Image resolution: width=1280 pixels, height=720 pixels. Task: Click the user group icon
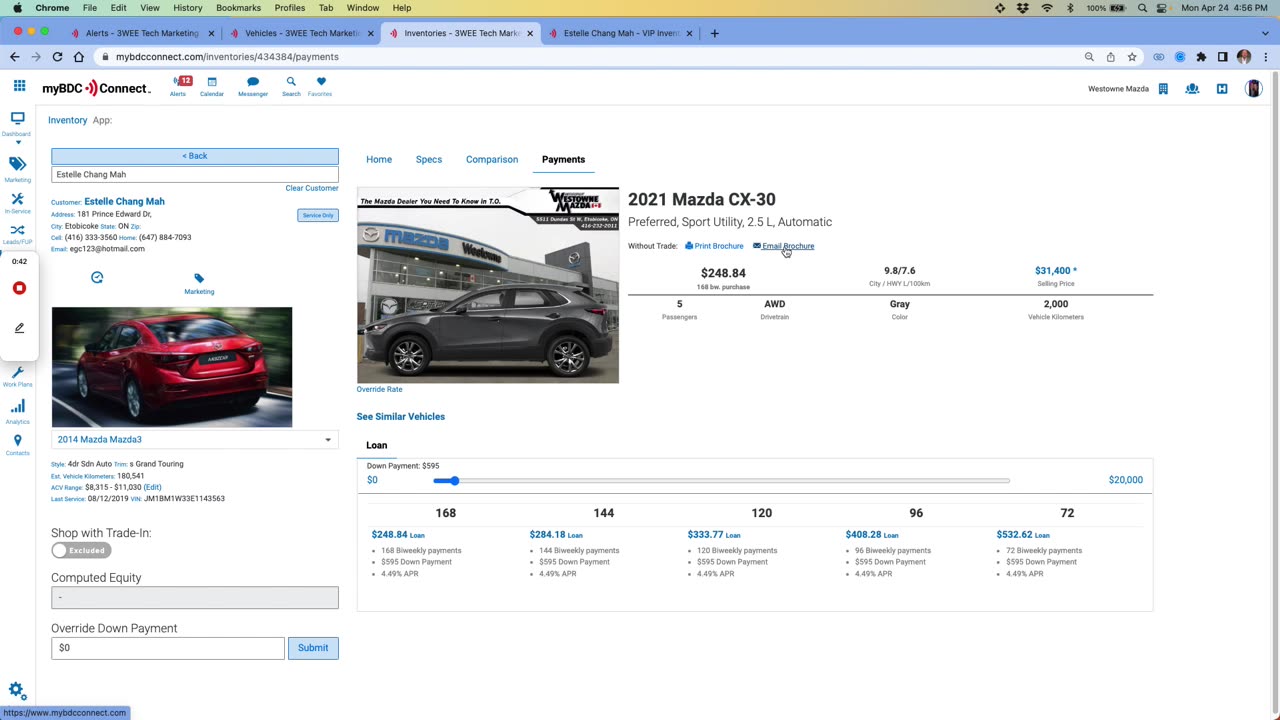coord(1192,89)
